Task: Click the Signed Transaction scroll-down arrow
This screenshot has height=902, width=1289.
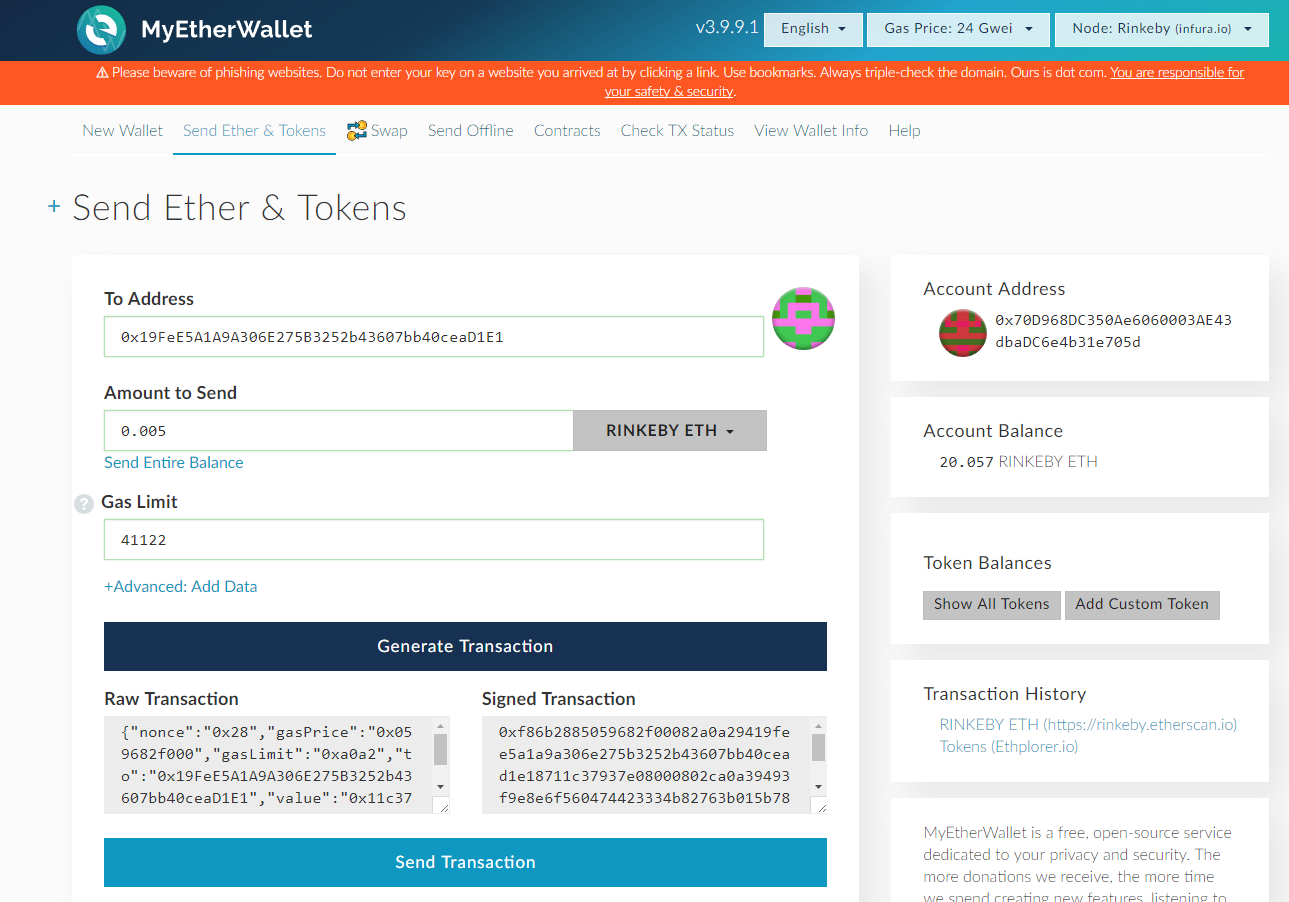Action: [818, 786]
